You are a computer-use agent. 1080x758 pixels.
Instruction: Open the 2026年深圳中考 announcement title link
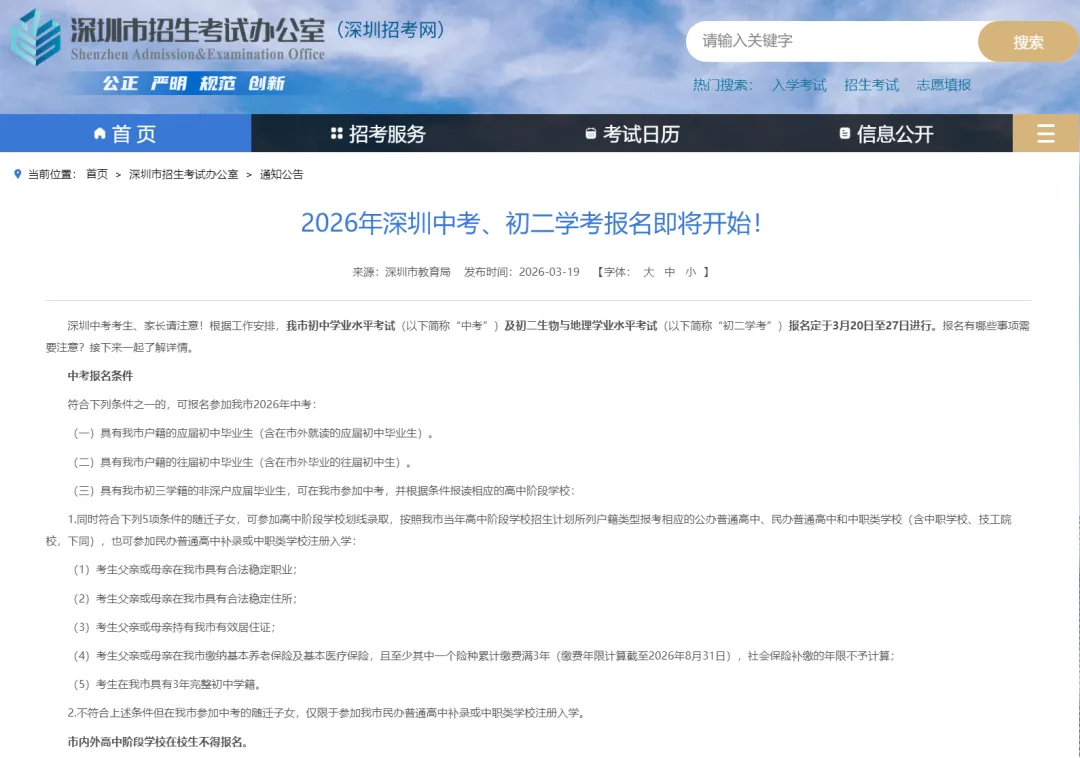pos(540,225)
